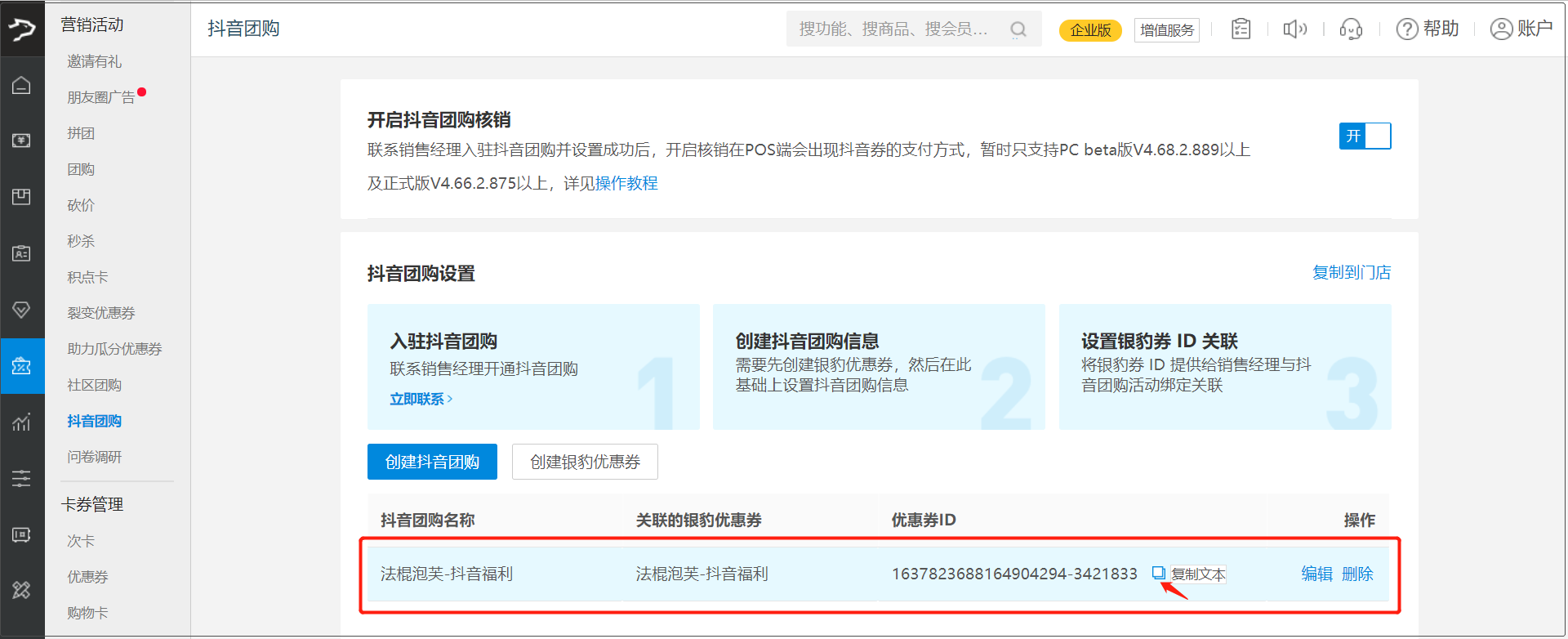The height and width of the screenshot is (639, 1568).
Task: Click the speaker announcement icon
Action: tap(1295, 29)
